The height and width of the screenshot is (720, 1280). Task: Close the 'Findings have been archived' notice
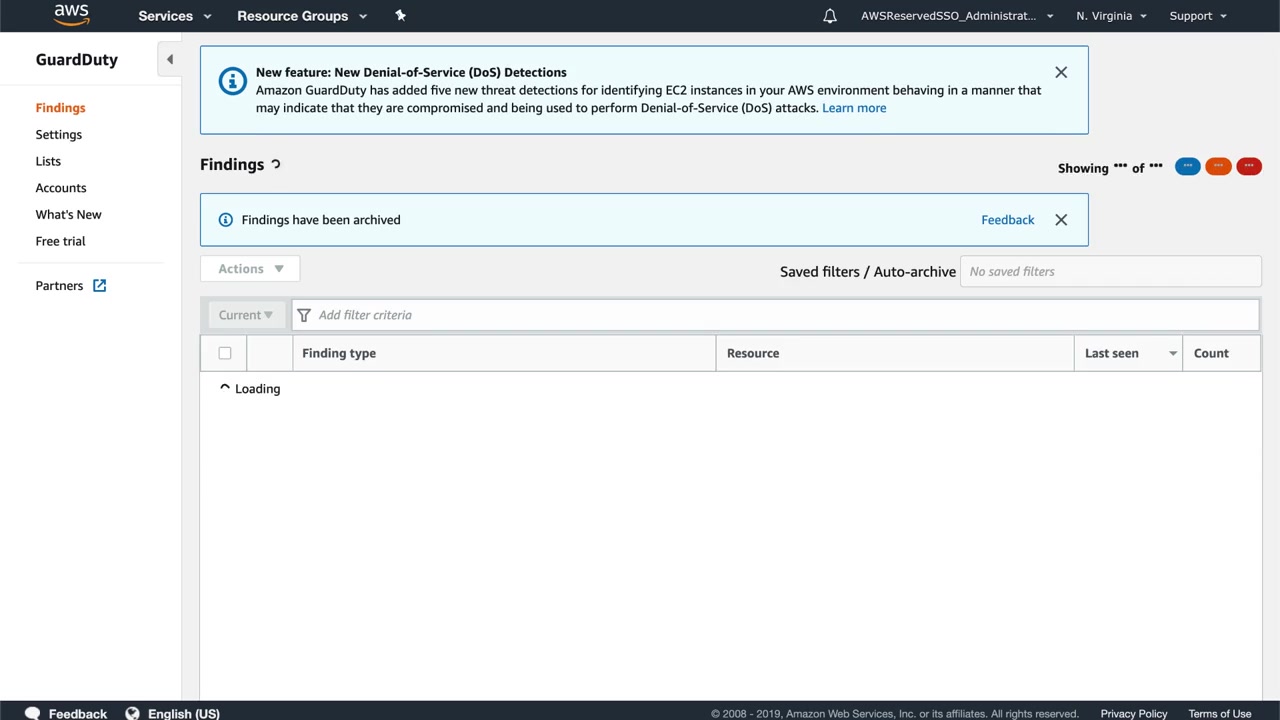click(x=1061, y=220)
